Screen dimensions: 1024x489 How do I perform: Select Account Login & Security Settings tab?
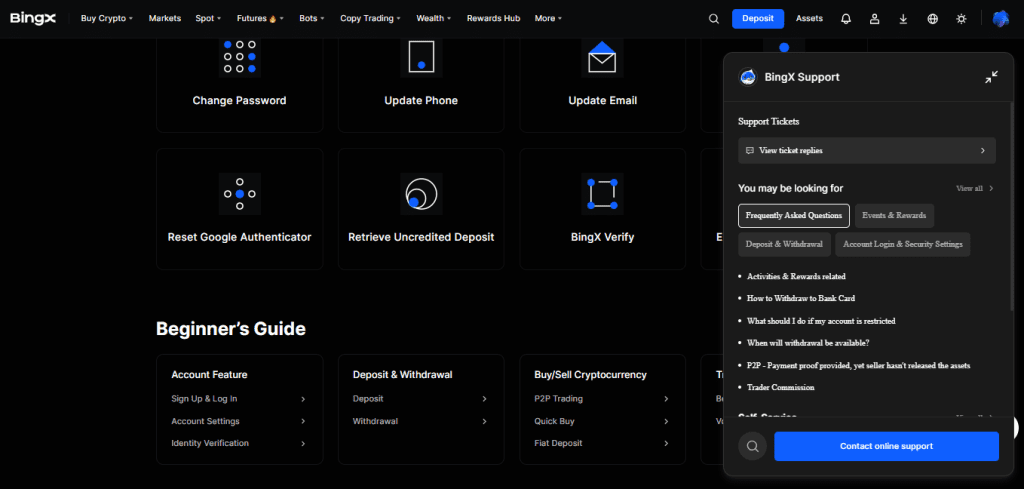click(903, 244)
